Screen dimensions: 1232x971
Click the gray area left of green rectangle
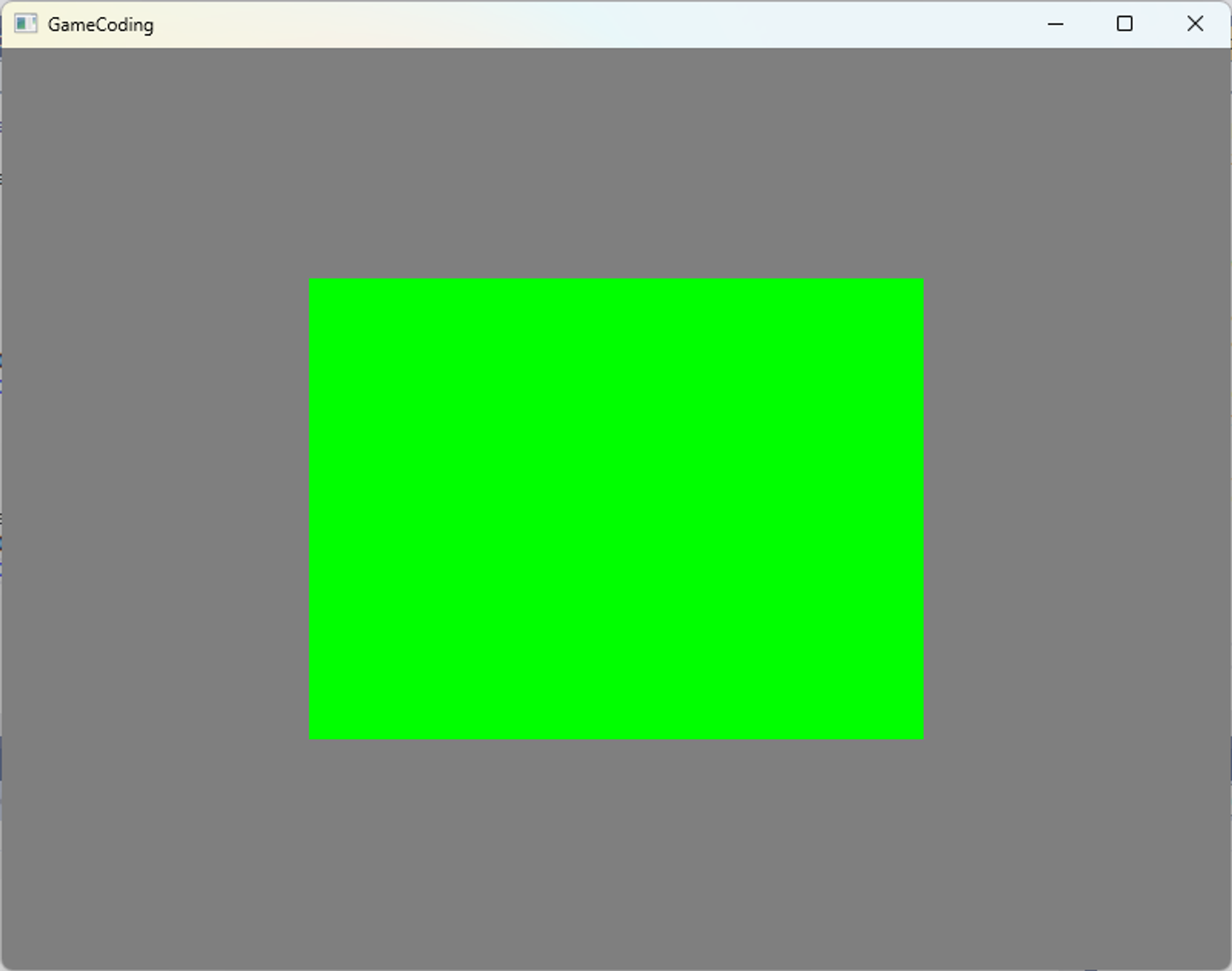[154, 509]
